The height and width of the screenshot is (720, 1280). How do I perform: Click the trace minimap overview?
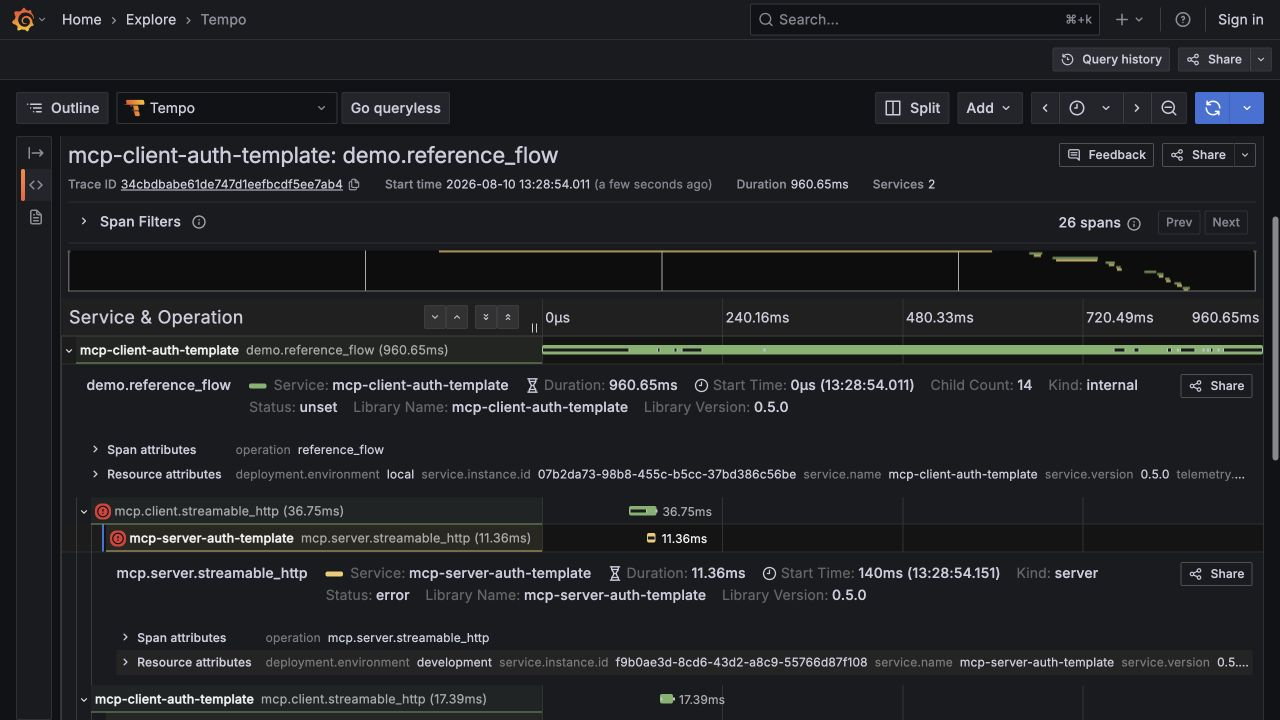click(x=661, y=271)
